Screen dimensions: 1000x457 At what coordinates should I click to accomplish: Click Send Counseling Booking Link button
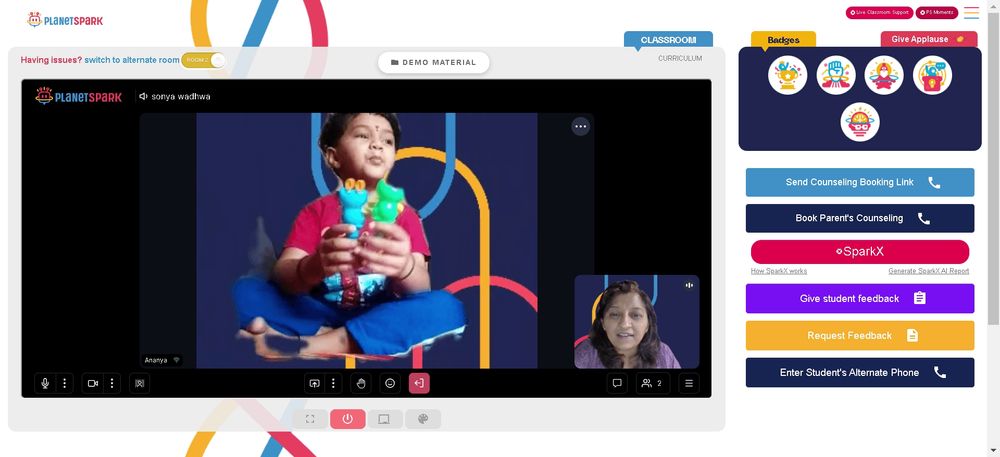860,182
